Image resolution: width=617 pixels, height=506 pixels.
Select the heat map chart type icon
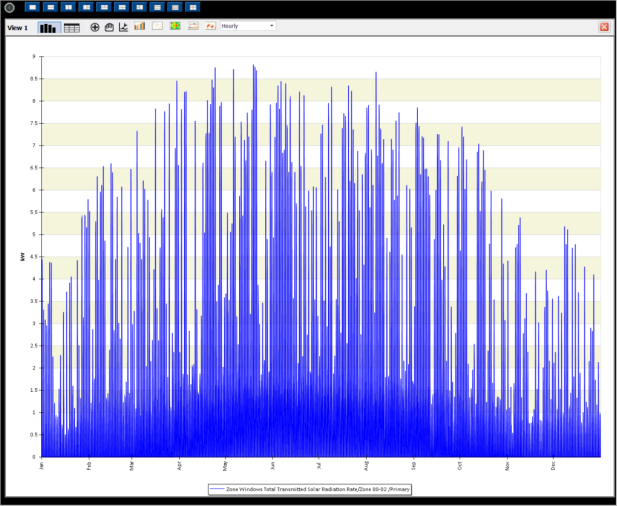(175, 26)
